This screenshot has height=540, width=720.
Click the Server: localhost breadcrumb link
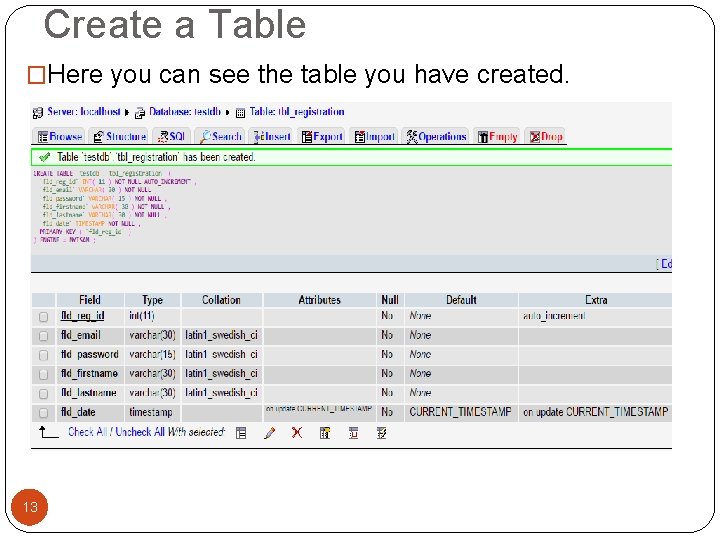84,112
